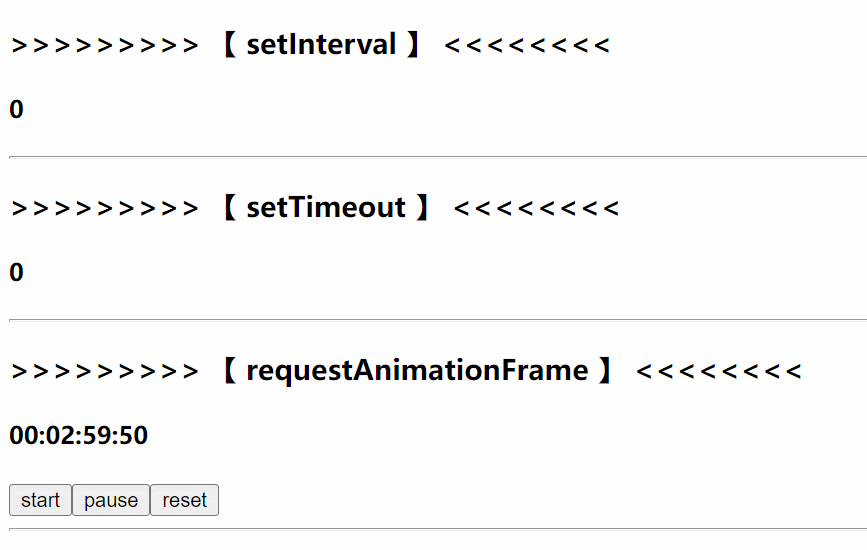Click the 00:02:59:50 timer display

pos(79,435)
